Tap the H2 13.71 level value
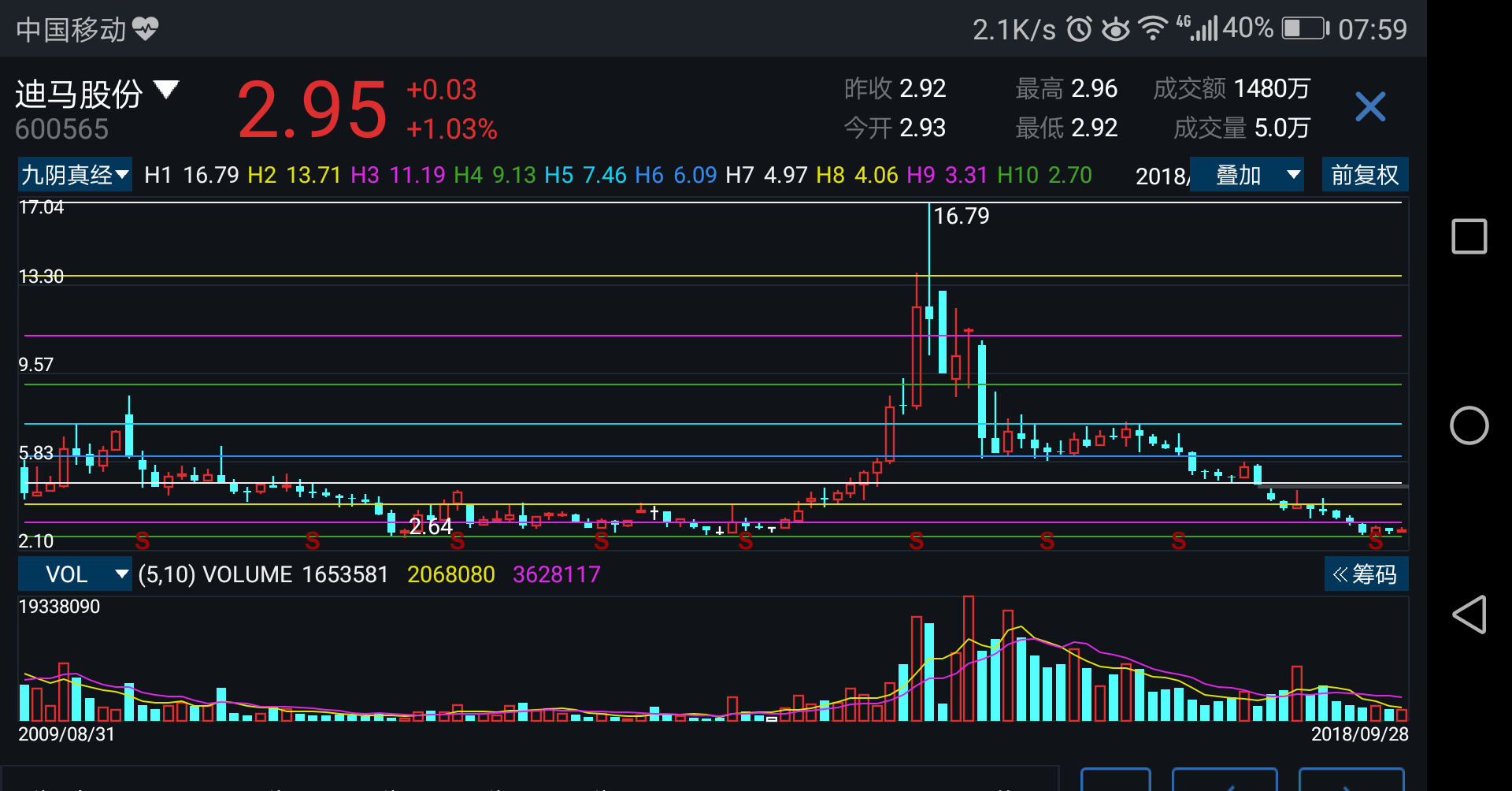This screenshot has height=791, width=1512. (x=295, y=175)
